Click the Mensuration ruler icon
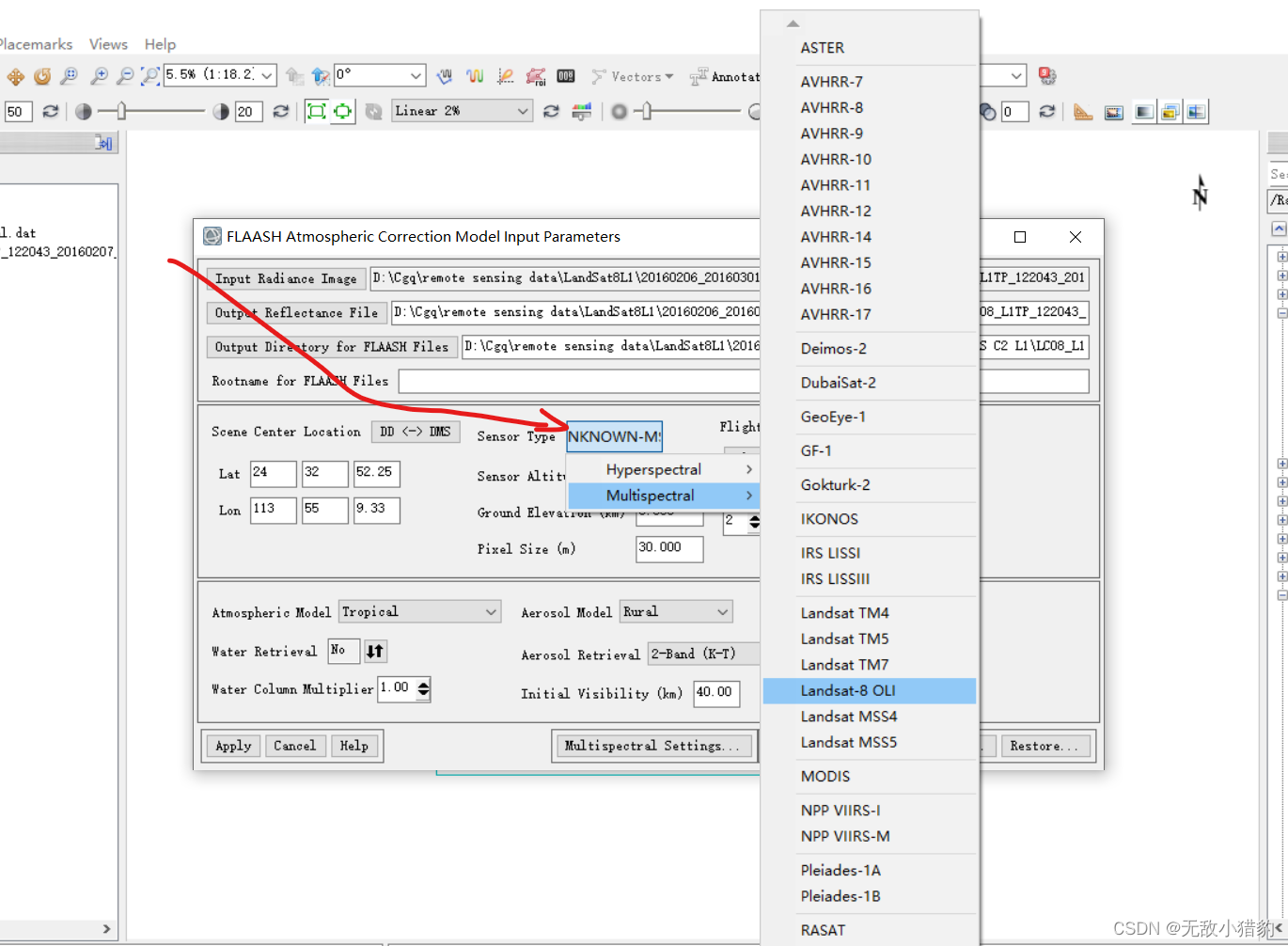1288x946 pixels. (1083, 112)
